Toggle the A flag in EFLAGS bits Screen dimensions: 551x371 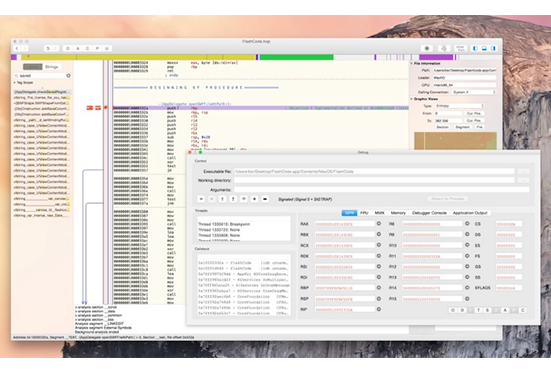pos(505,310)
